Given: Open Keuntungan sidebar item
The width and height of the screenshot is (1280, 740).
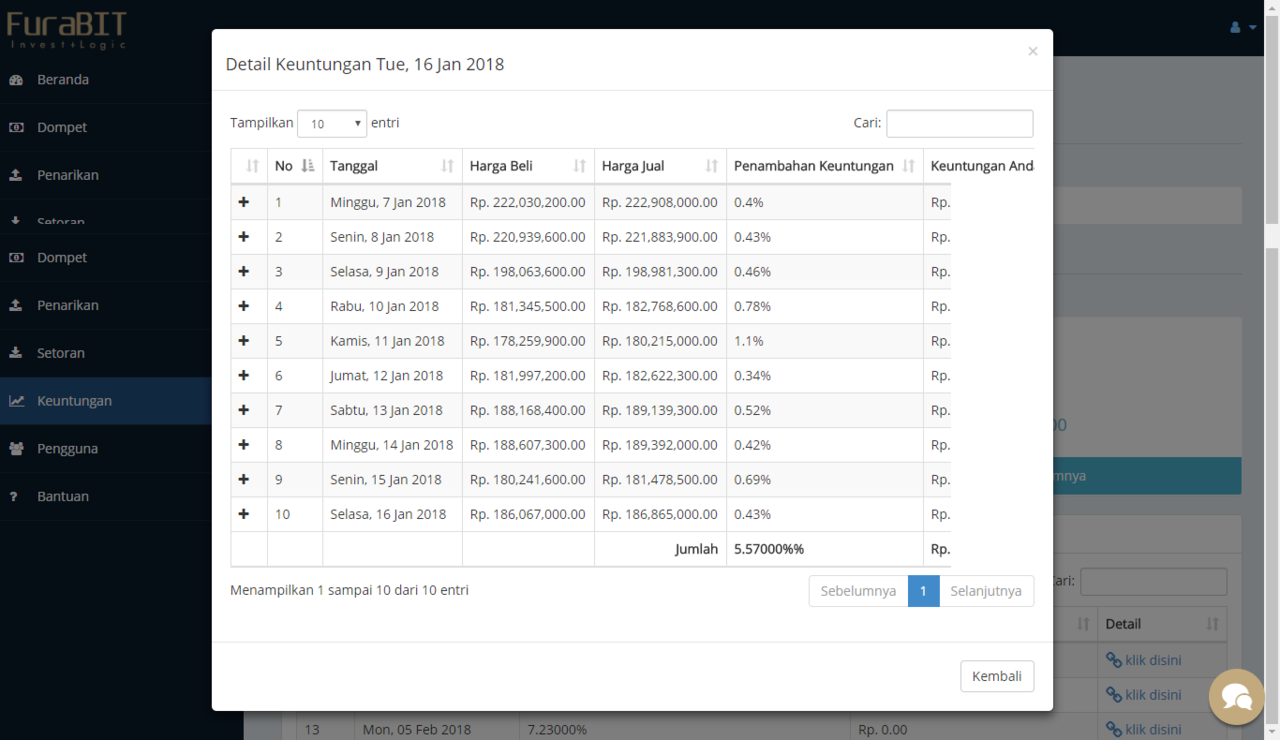Looking at the screenshot, I should (x=105, y=401).
